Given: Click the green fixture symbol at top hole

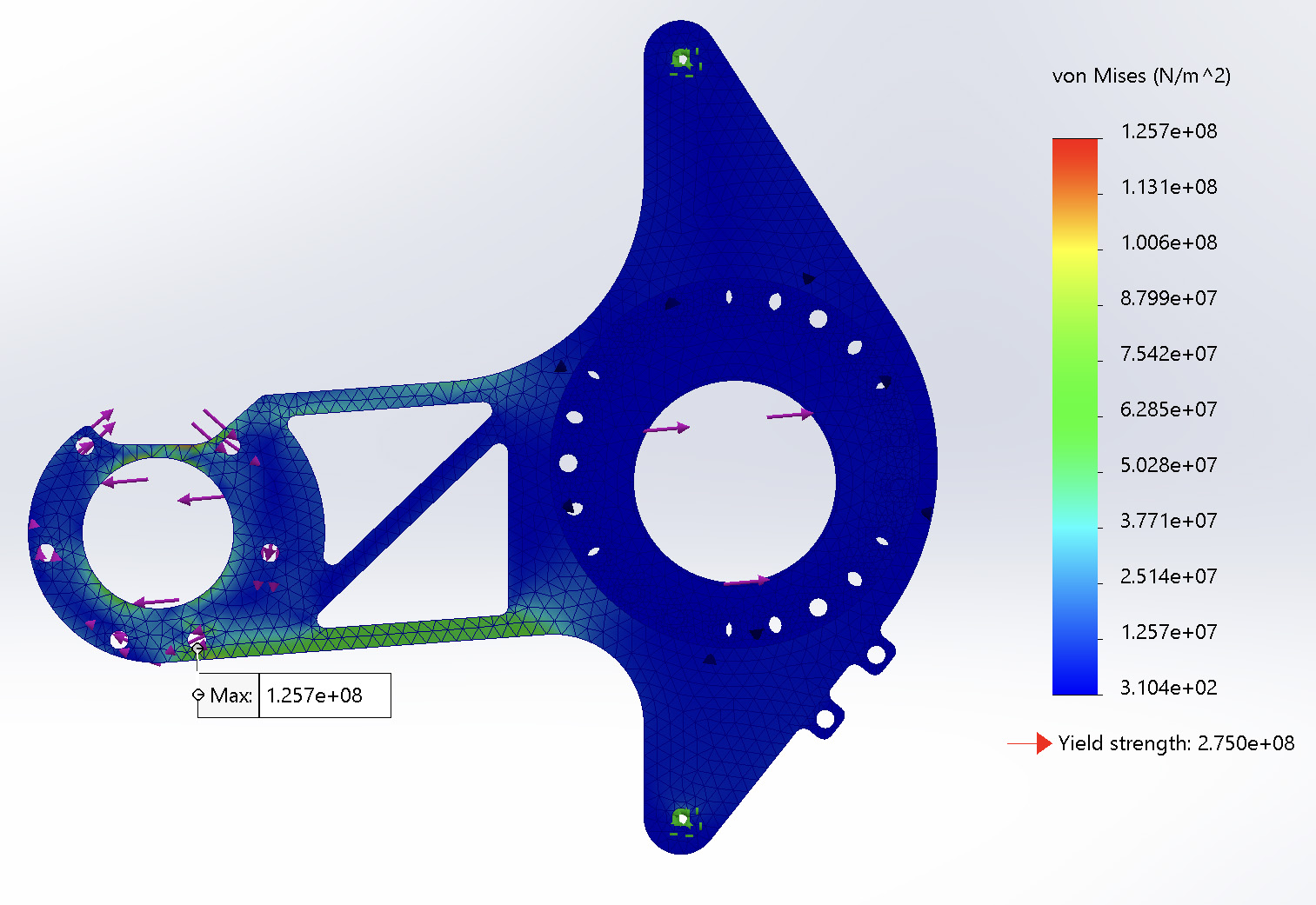Looking at the screenshot, I should coord(683,60).
